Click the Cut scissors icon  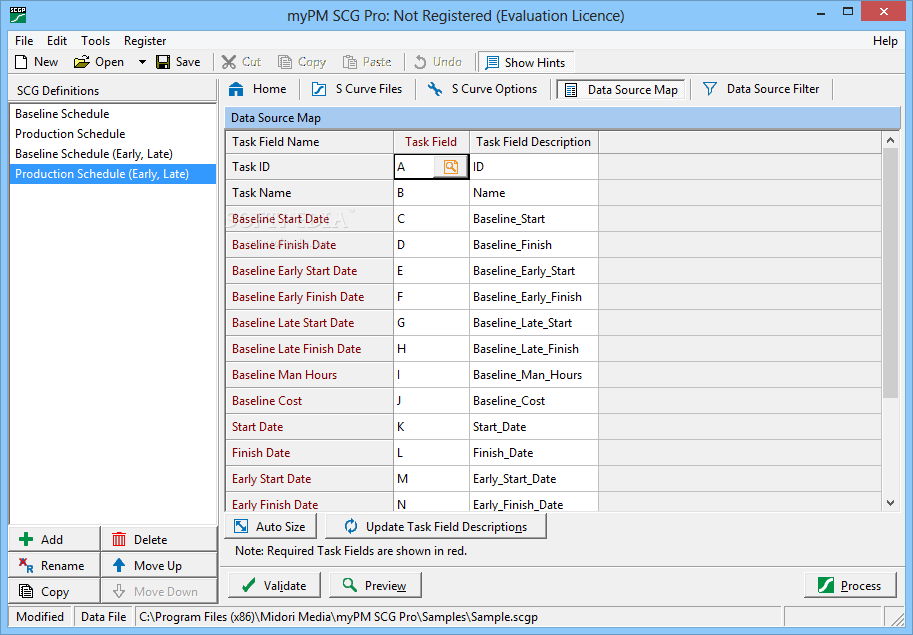pos(229,62)
